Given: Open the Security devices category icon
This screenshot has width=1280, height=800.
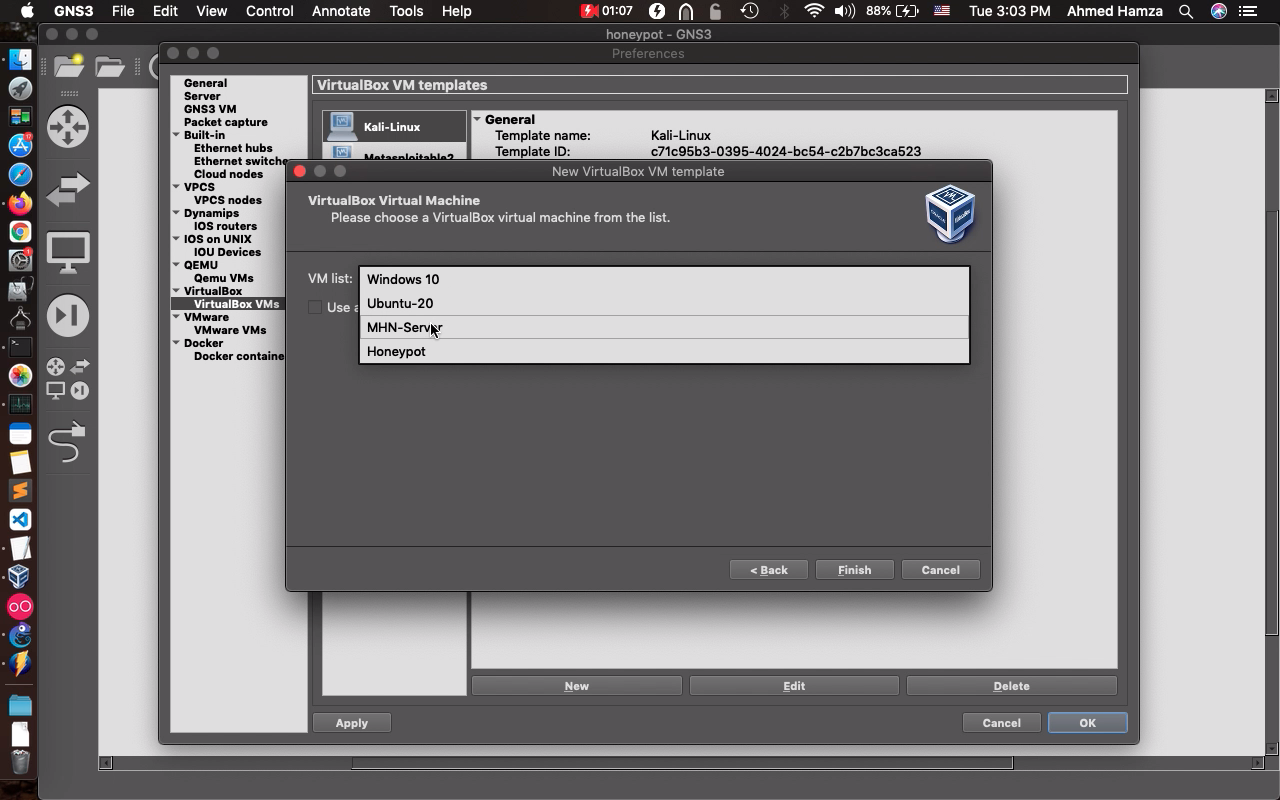Looking at the screenshot, I should click(67, 316).
